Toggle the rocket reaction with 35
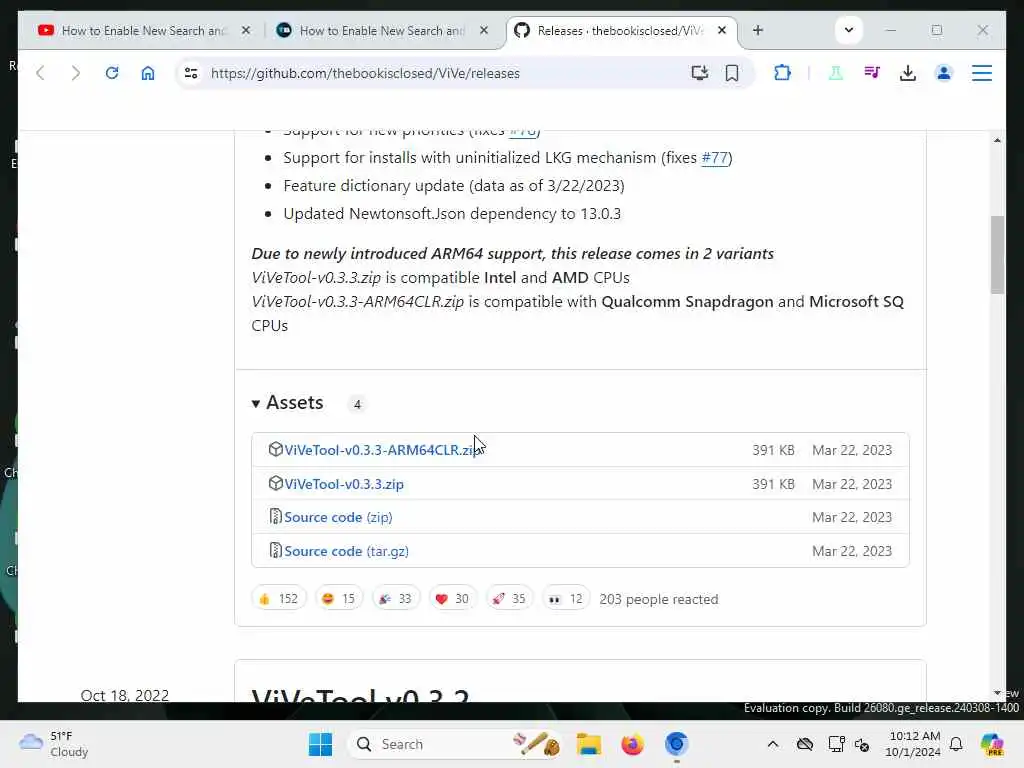Screen dimensions: 1024x768 [x=509, y=599]
